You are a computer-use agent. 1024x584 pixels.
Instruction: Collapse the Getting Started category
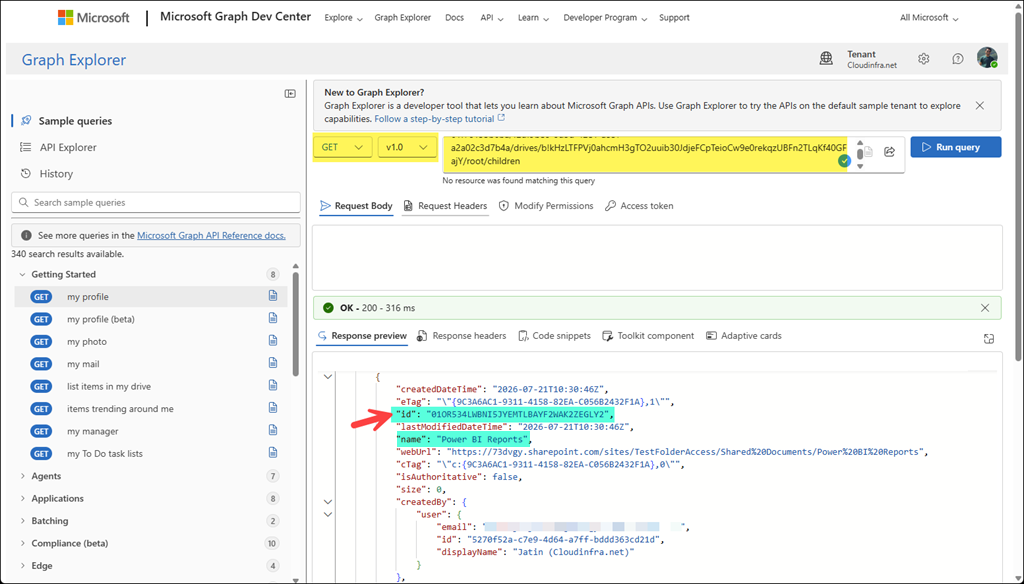pos(22,274)
